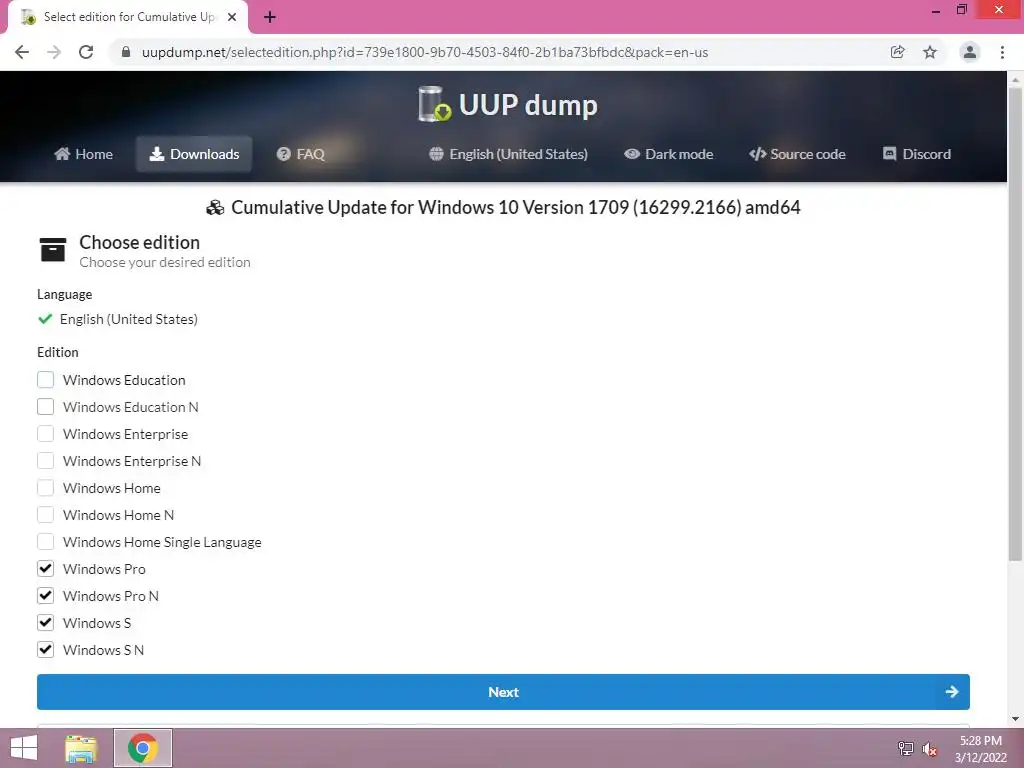Image resolution: width=1024 pixels, height=768 pixels.
Task: Click the globe language icon
Action: (436, 153)
